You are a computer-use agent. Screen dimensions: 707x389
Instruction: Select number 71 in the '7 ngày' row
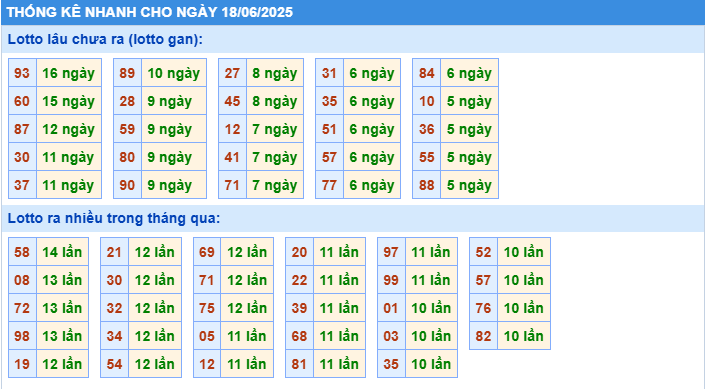click(x=232, y=184)
